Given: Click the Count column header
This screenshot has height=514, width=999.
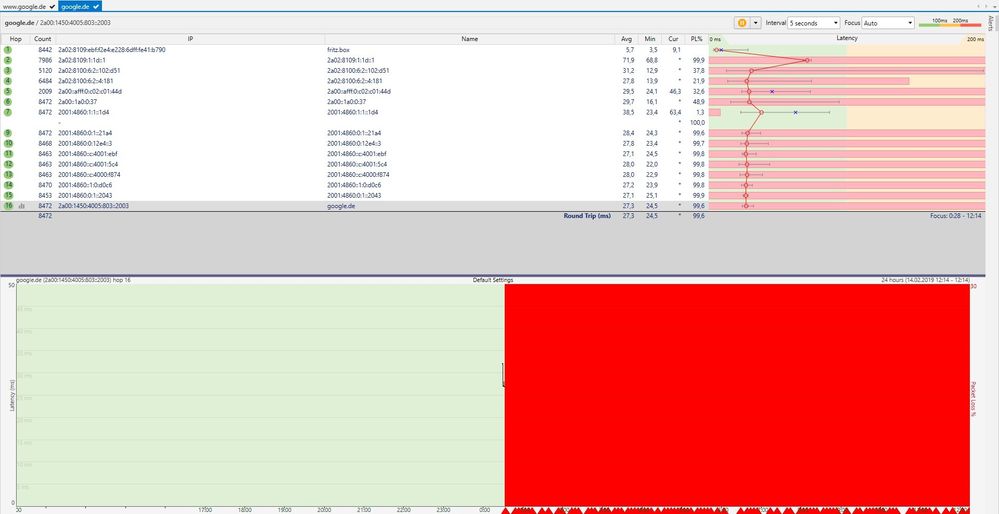Looking at the screenshot, I should pos(43,39).
